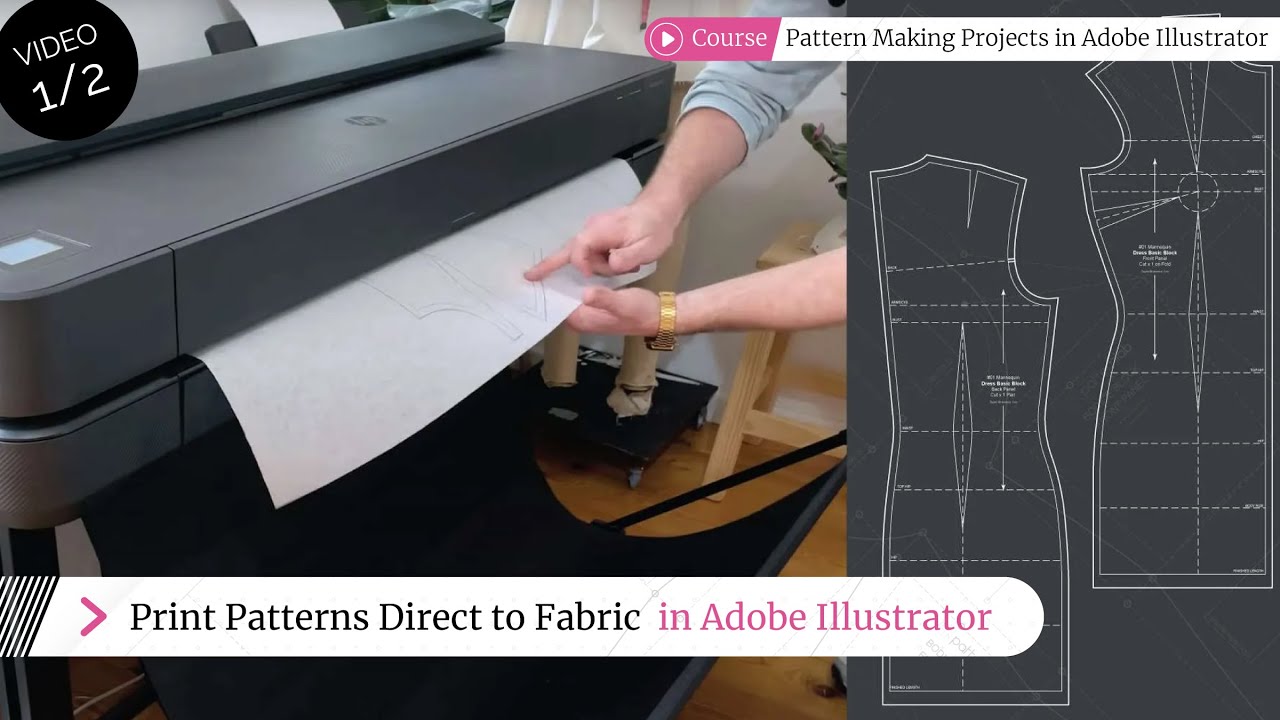The image size is (1280, 720).
Task: Click 'Print Patterns Direct to Fabric' text
Action: click(384, 618)
